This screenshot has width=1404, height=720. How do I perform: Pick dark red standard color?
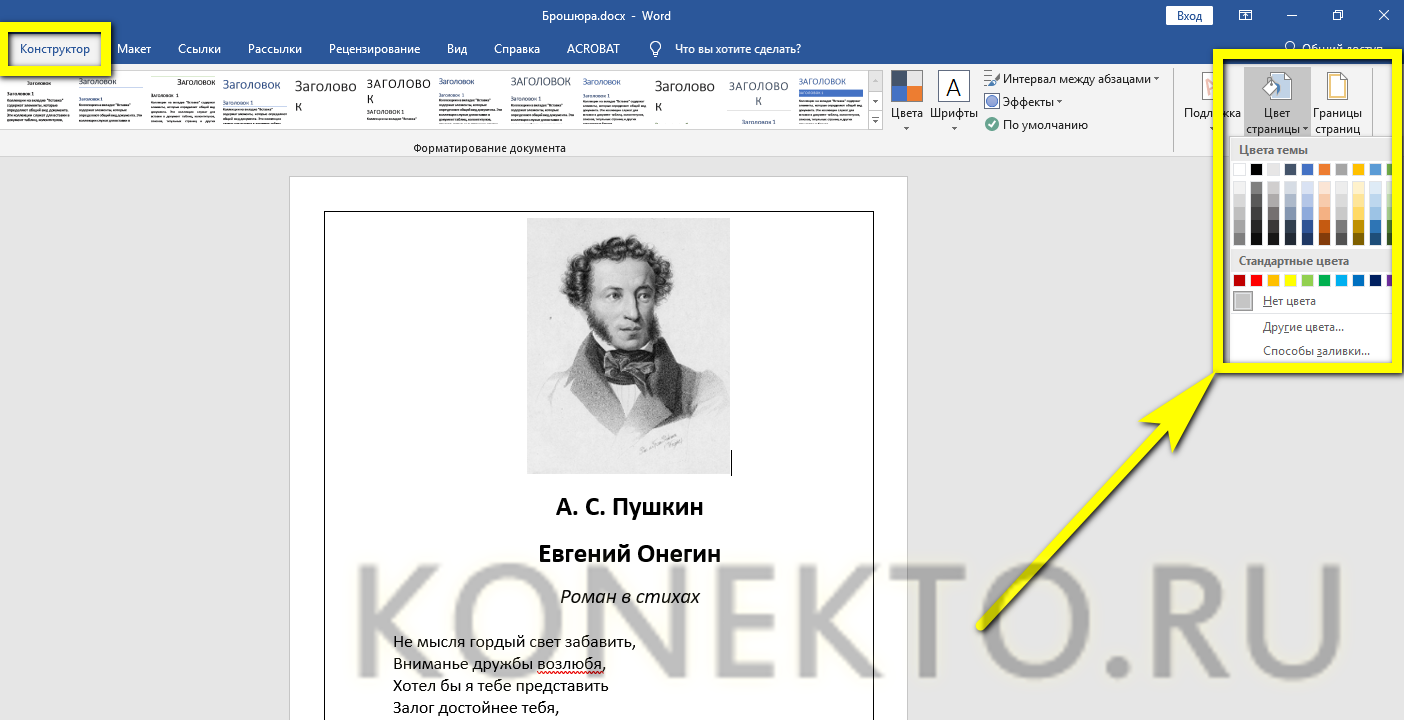click(1240, 281)
